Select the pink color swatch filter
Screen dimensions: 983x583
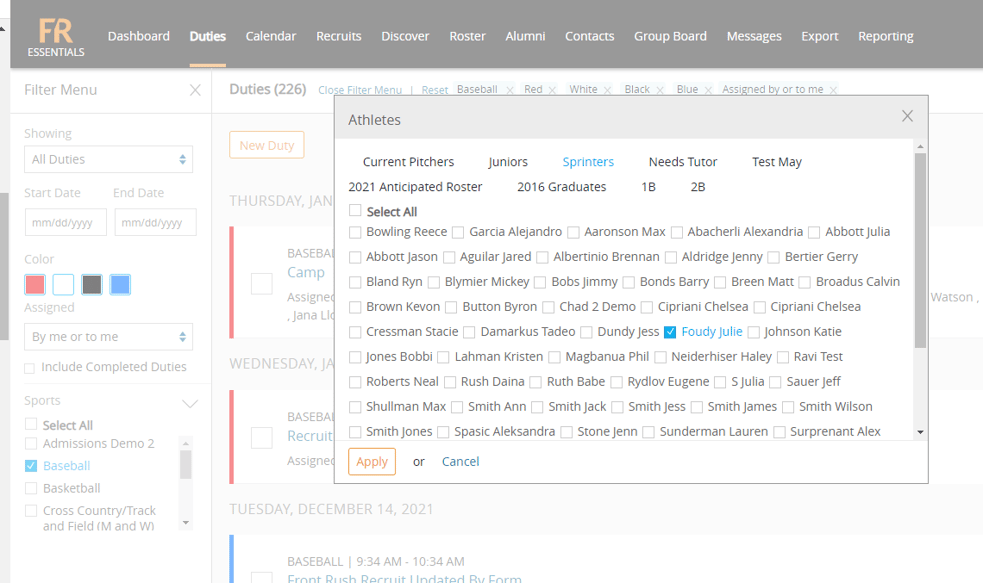click(36, 284)
